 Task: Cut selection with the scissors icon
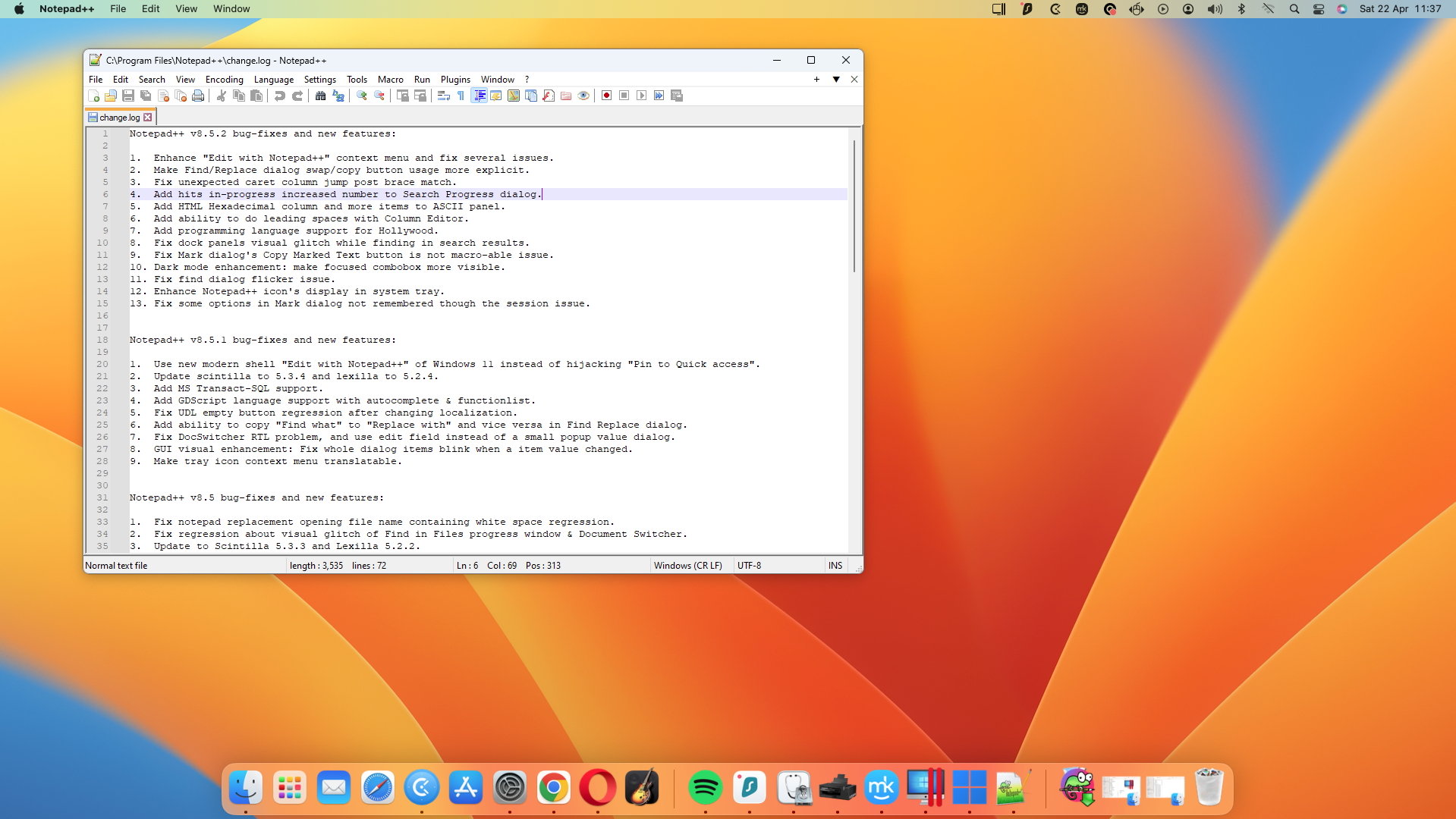click(x=222, y=96)
